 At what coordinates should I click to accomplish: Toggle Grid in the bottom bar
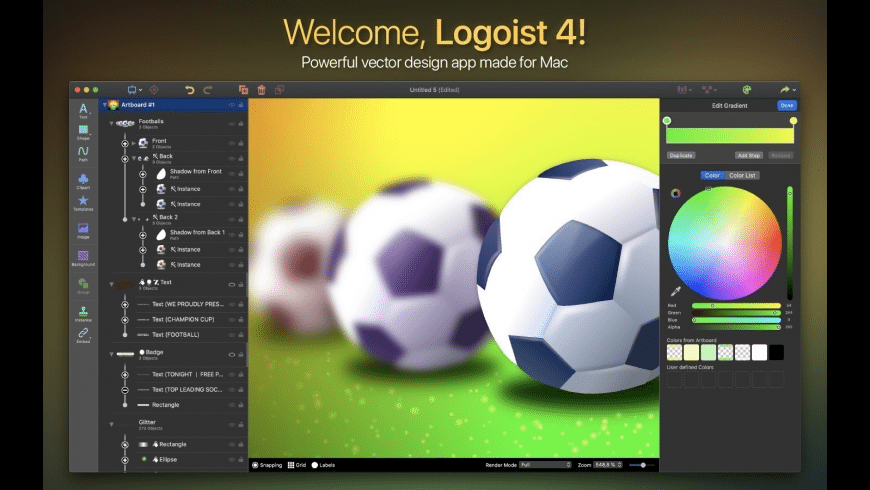point(297,465)
